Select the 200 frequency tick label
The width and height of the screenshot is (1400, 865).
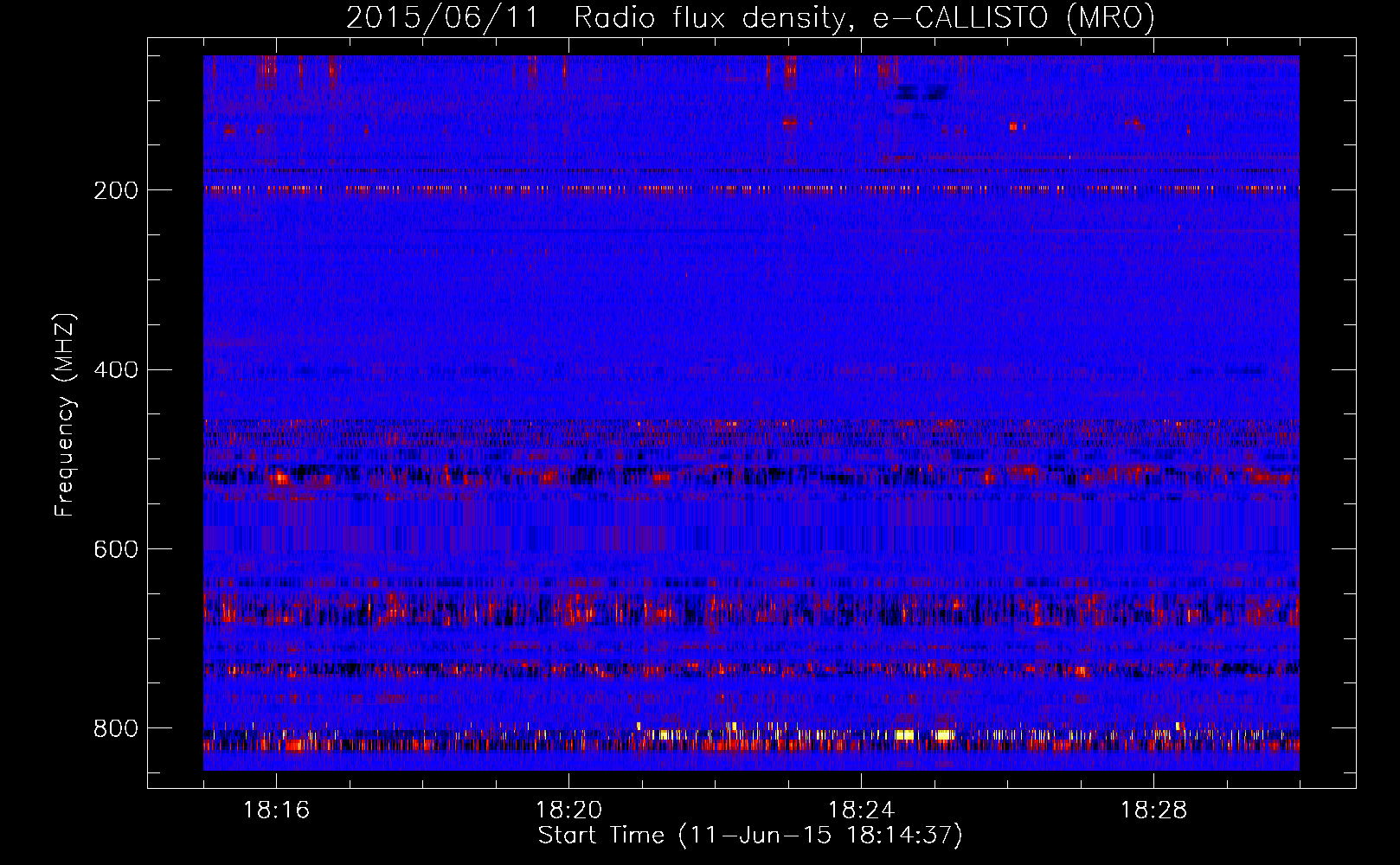(116, 190)
